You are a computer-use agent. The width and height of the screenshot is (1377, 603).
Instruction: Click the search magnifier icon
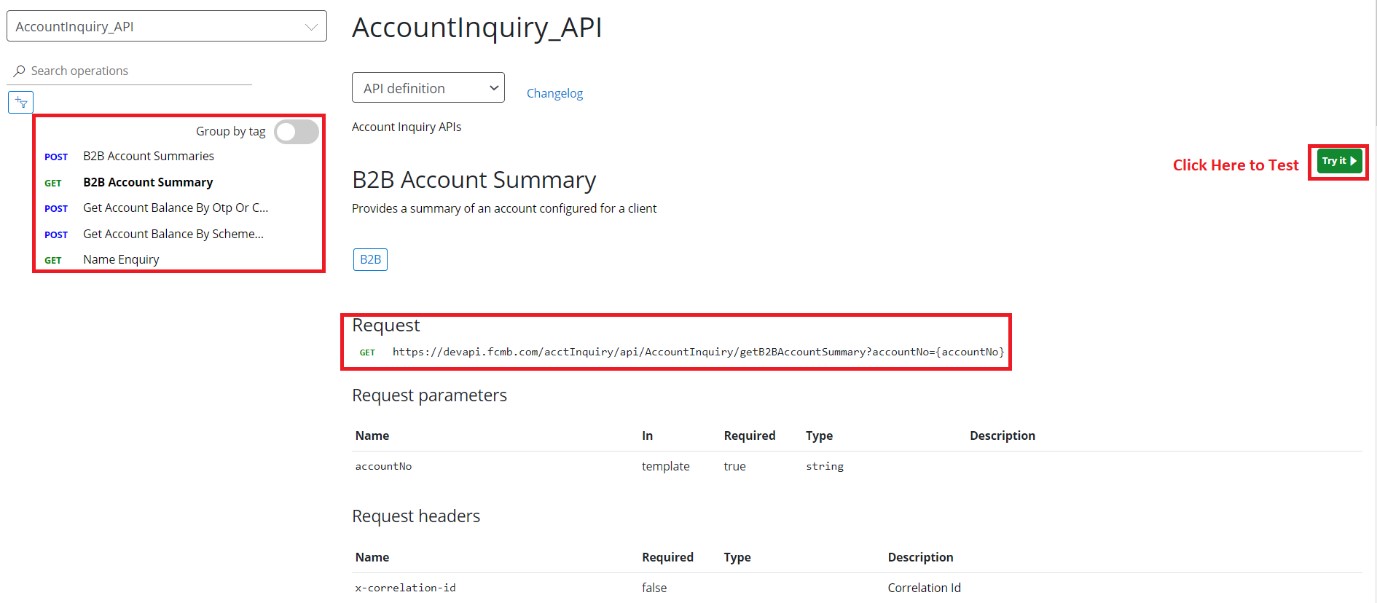pyautogui.click(x=19, y=71)
